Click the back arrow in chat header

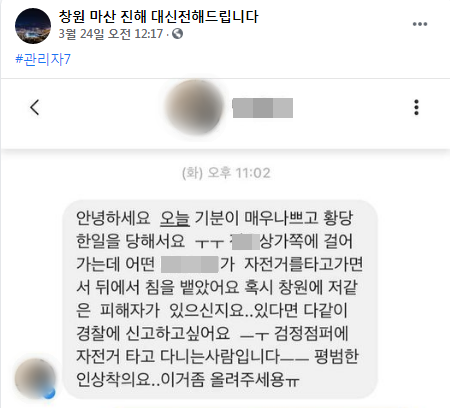35,107
